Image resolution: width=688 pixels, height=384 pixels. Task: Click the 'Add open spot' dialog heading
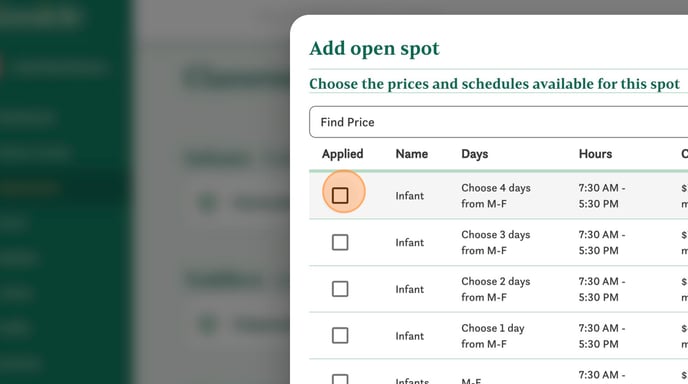coord(374,49)
